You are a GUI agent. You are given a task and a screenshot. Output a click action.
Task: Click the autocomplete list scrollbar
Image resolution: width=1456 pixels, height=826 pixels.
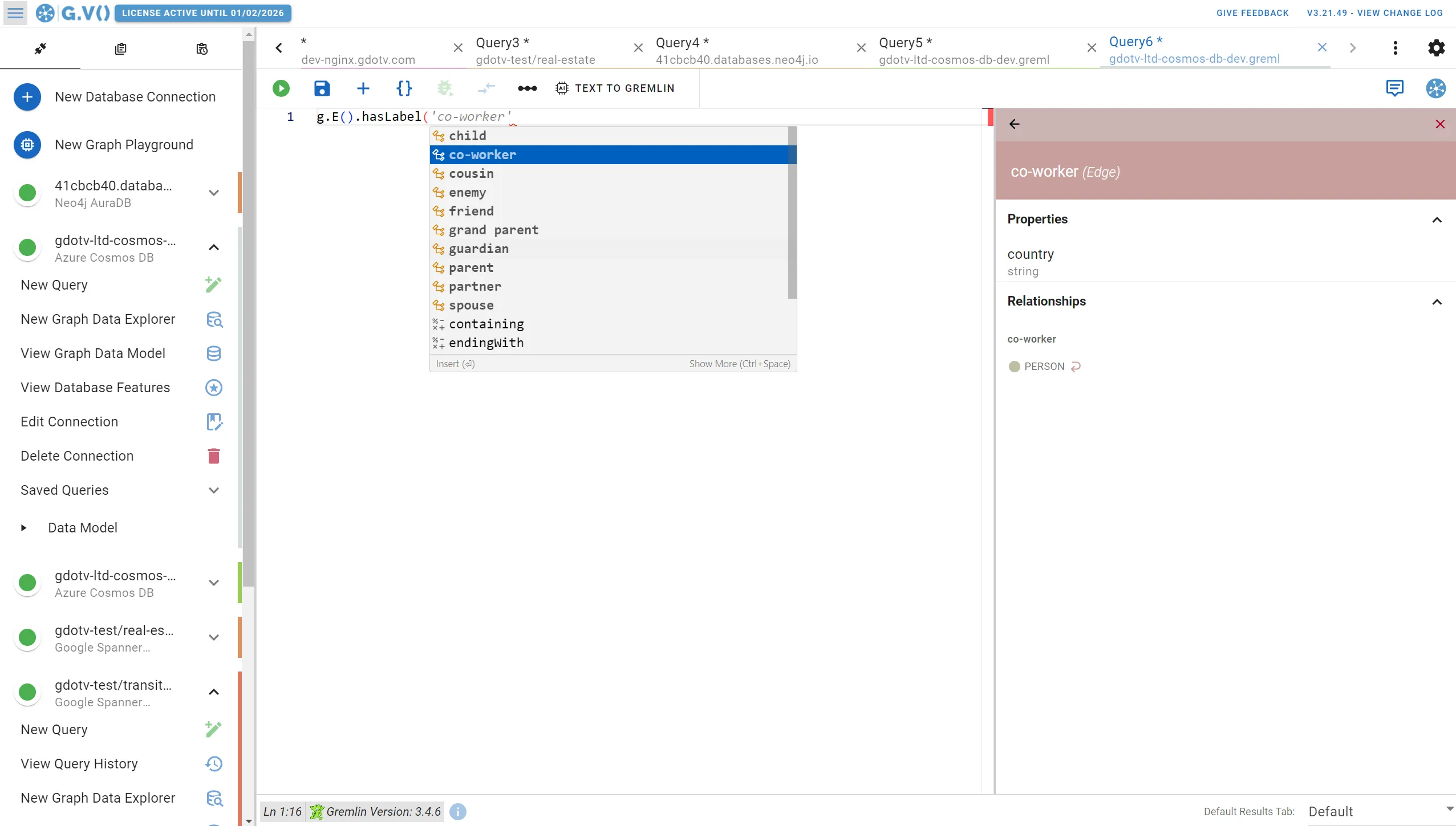(792, 212)
